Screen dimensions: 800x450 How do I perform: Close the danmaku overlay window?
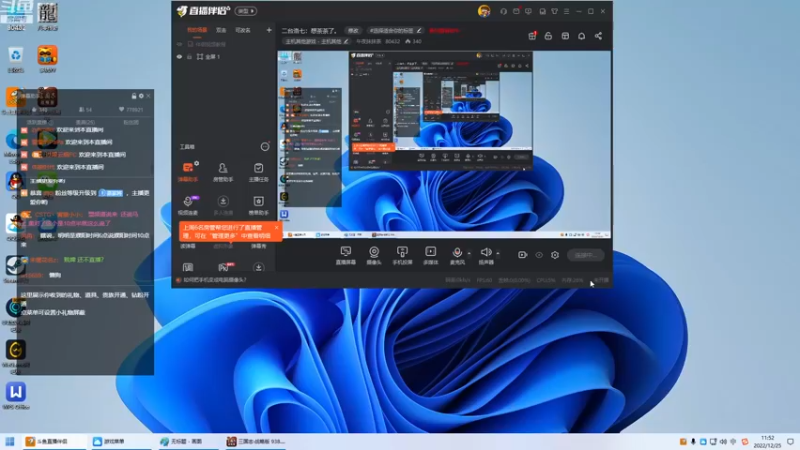148,96
